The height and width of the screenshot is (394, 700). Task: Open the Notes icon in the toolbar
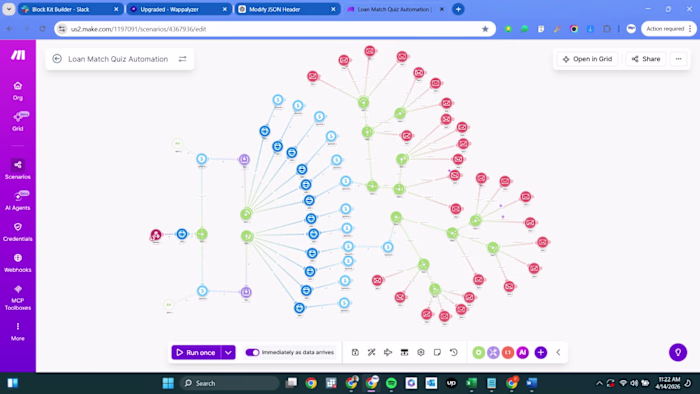click(437, 353)
